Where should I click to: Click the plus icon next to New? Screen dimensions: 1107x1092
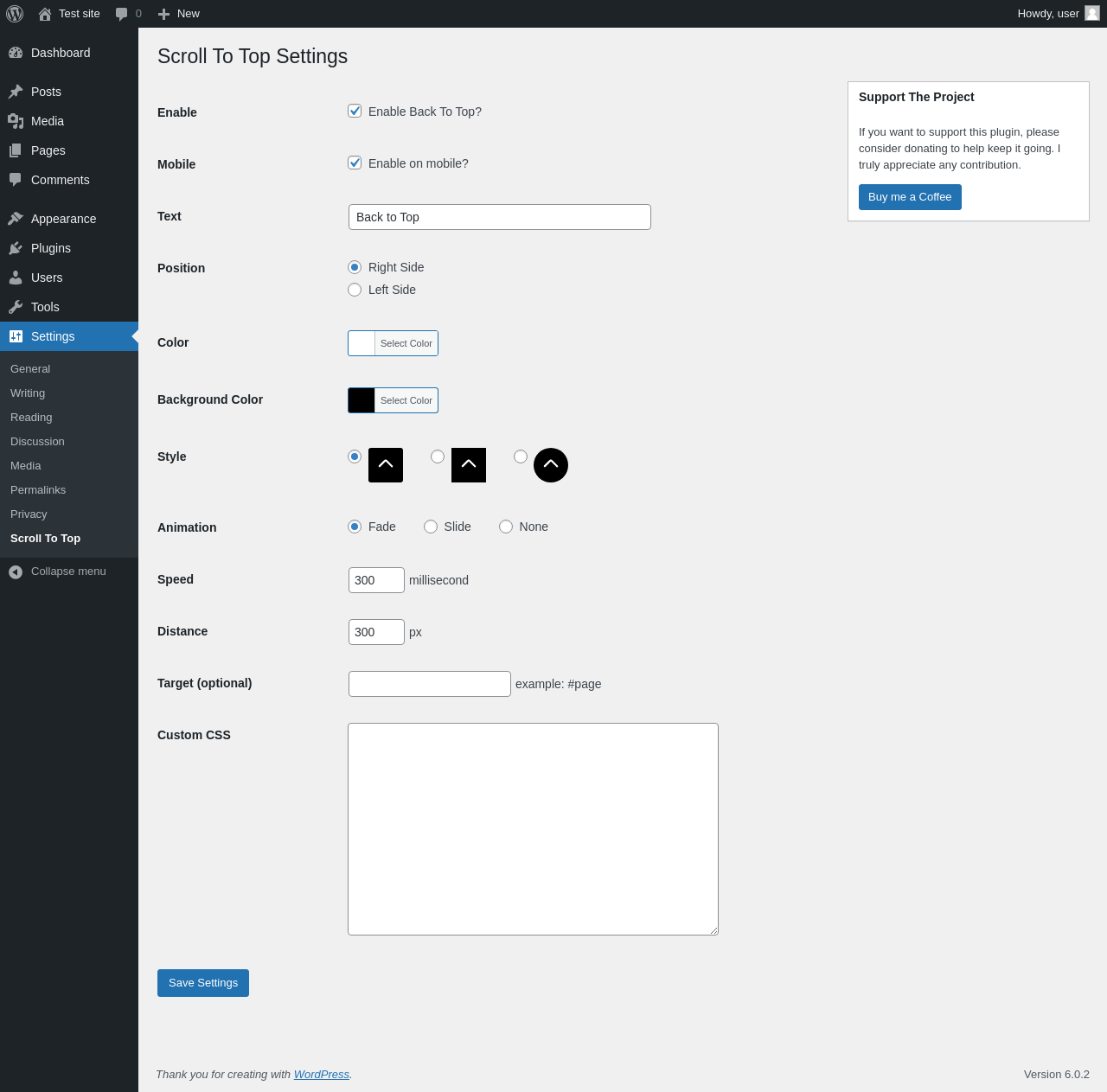click(x=163, y=14)
